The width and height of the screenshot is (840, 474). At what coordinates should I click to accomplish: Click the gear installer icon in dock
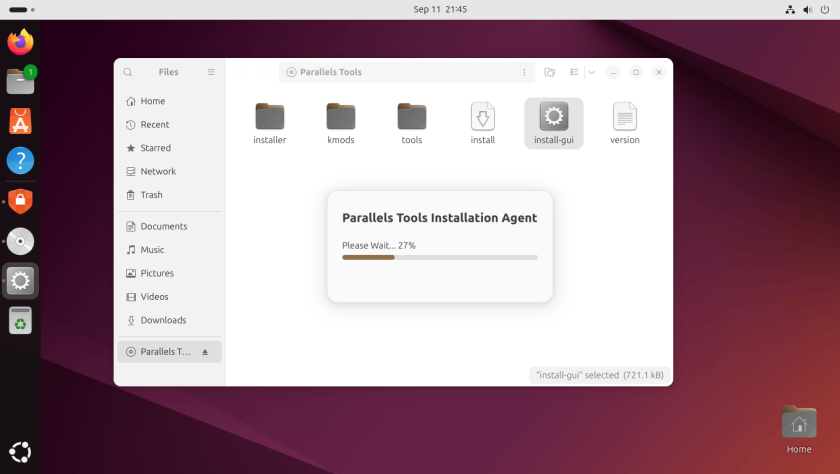click(20, 281)
